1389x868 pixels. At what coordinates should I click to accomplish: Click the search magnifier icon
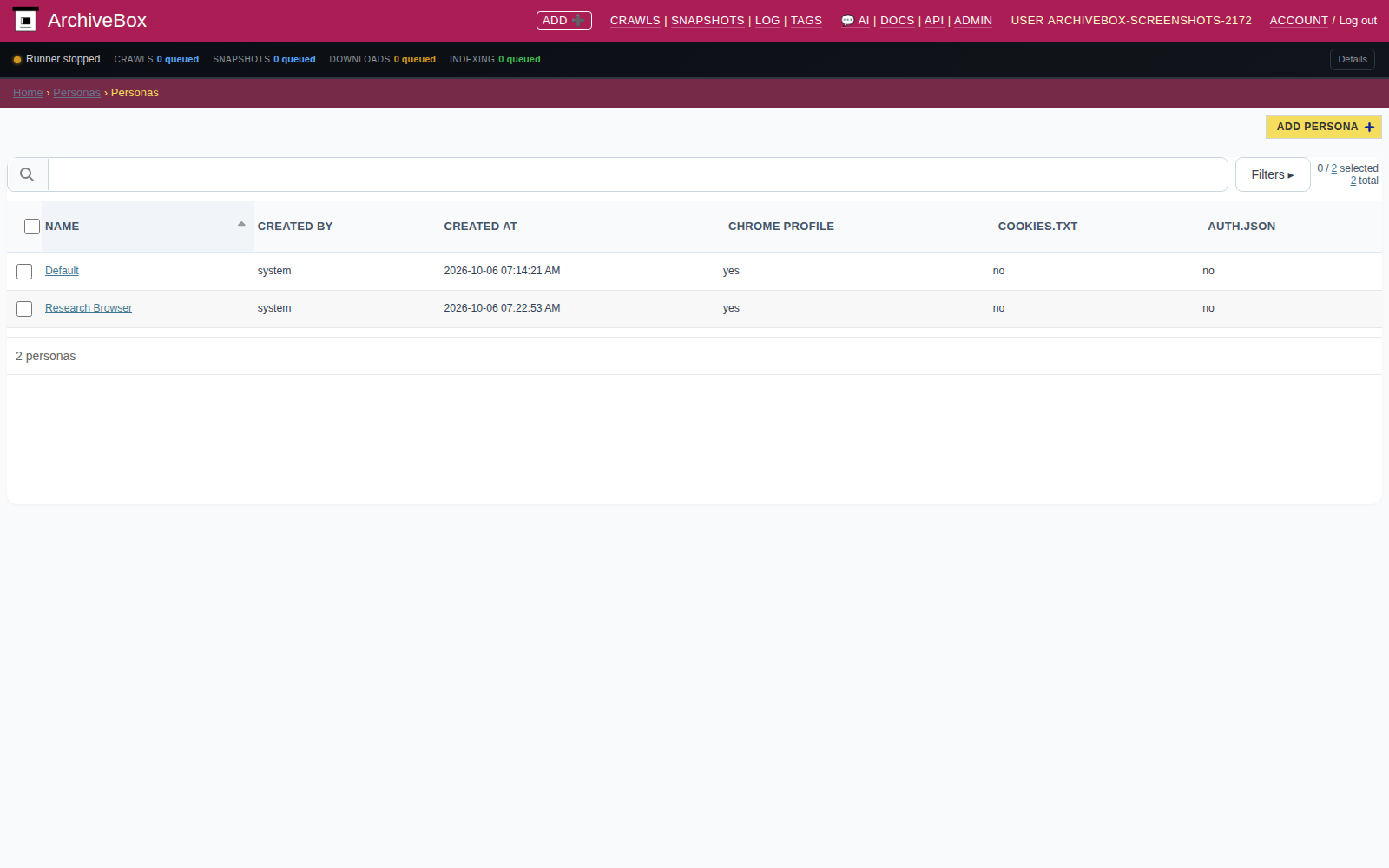(27, 174)
